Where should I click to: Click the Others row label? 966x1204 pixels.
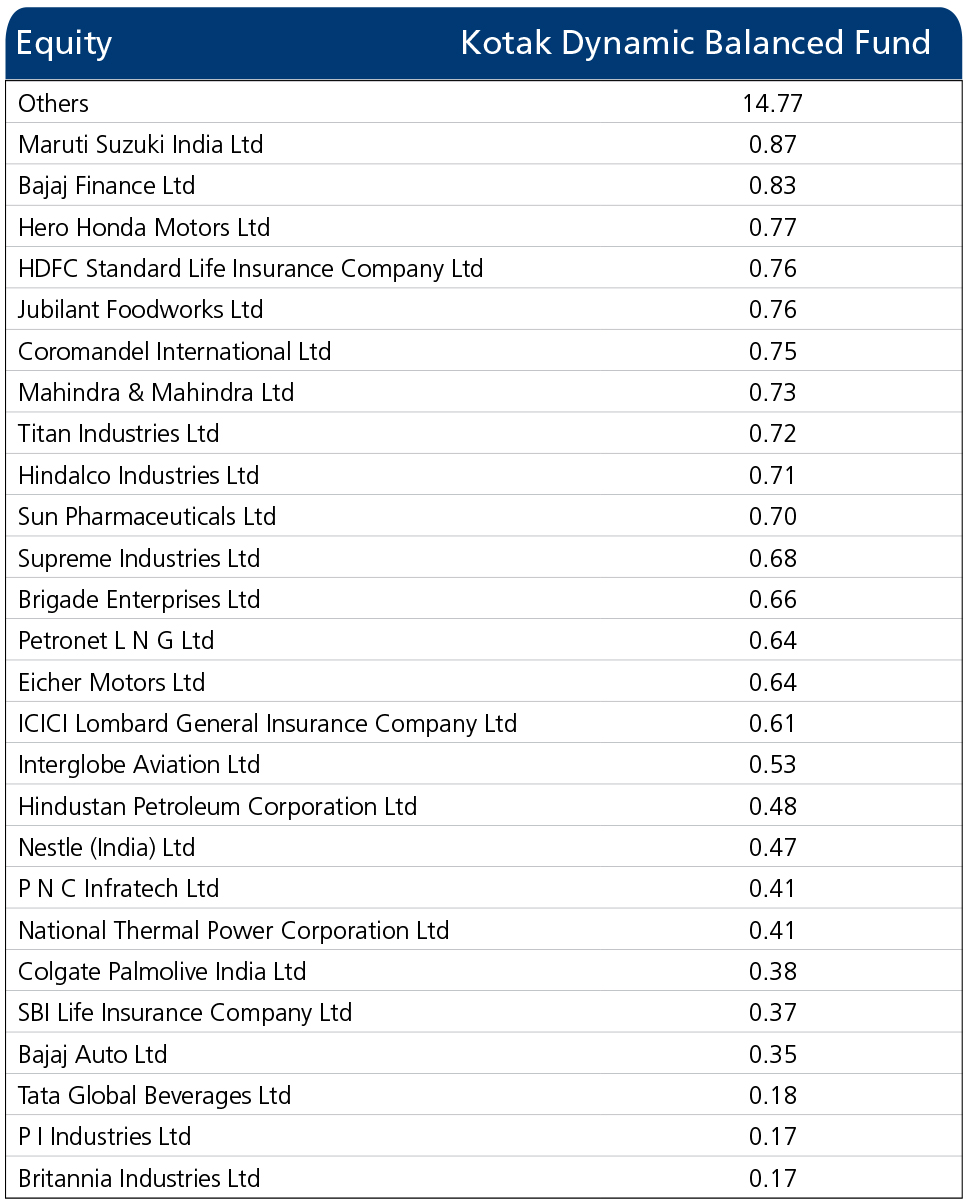tap(53, 103)
